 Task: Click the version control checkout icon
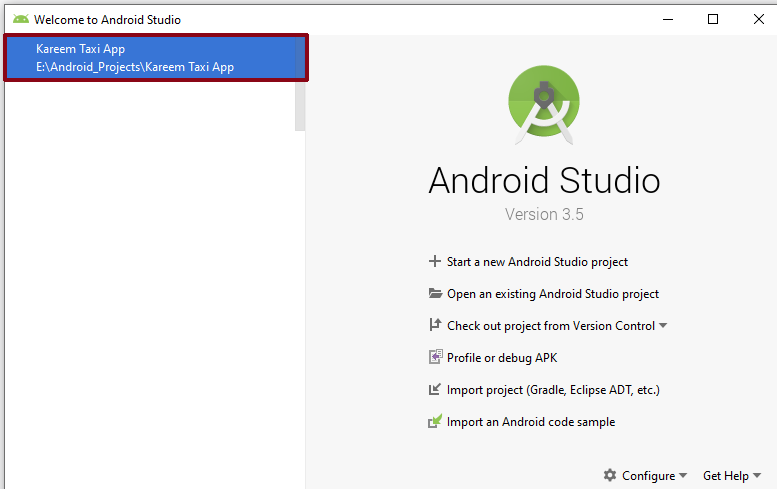[x=434, y=325]
